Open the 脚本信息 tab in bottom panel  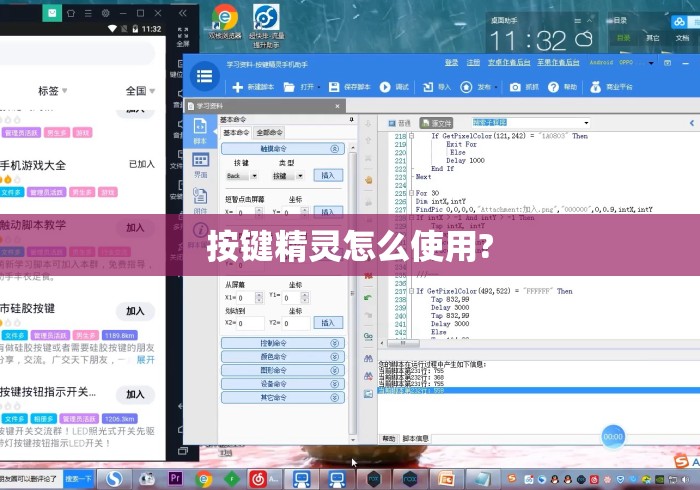point(415,439)
